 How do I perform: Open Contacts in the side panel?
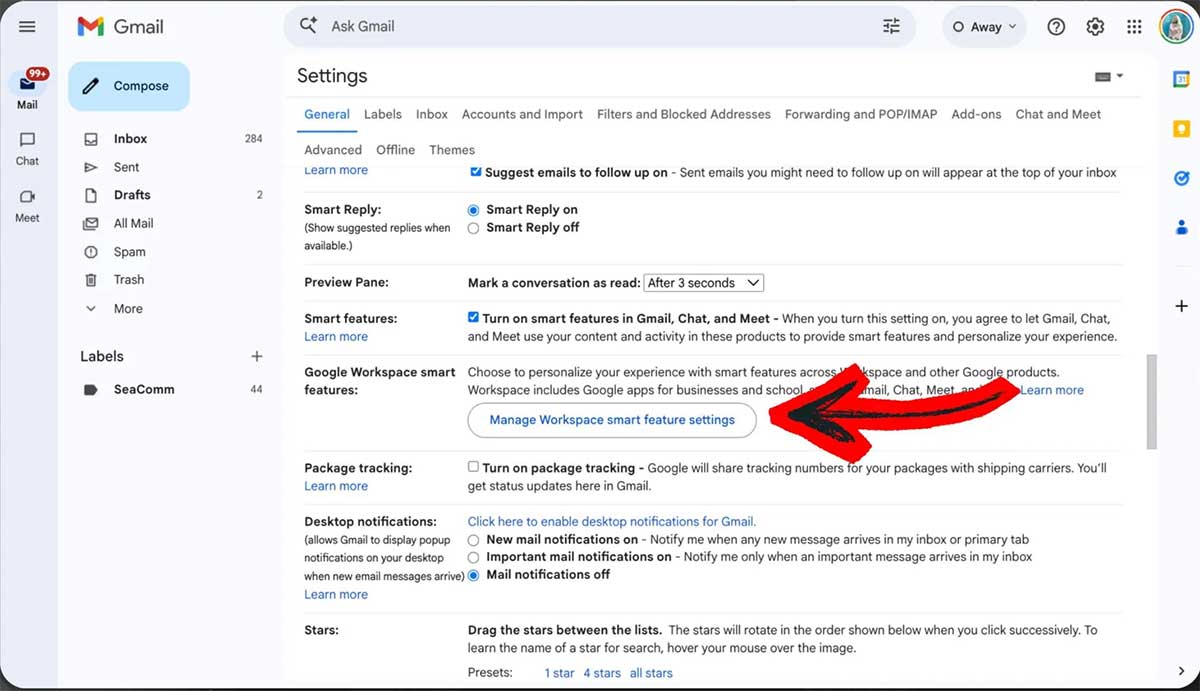click(1181, 228)
